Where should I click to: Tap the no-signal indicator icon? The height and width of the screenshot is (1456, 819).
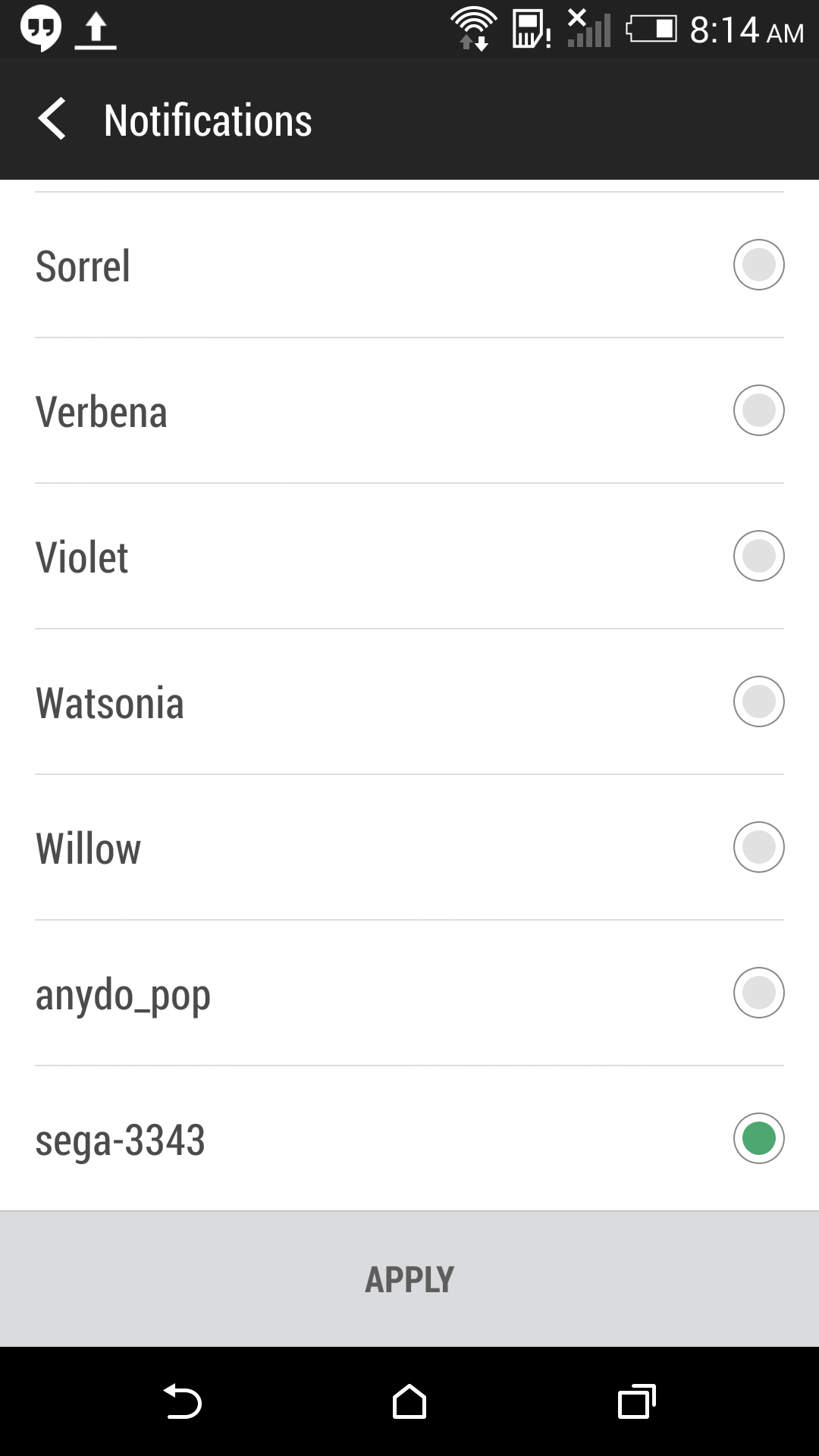(x=588, y=29)
